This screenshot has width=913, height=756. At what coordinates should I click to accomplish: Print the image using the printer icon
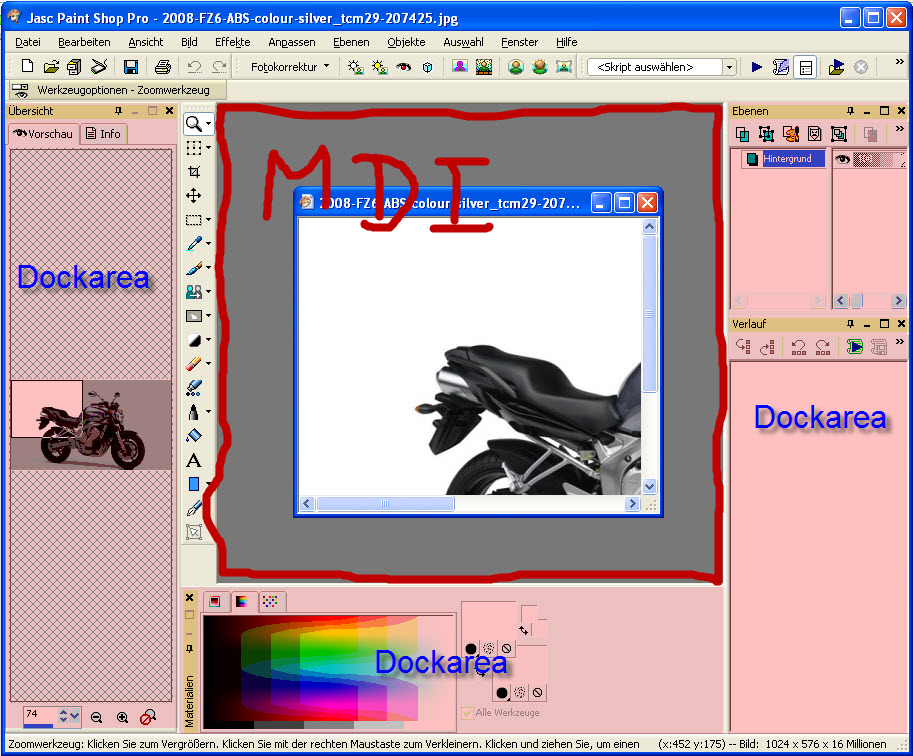[162, 67]
